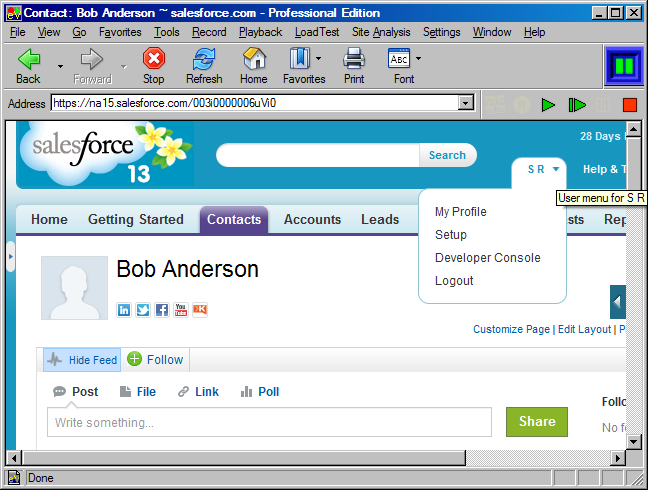This screenshot has width=648, height=490.
Task: Open the File menu
Action: (17, 32)
